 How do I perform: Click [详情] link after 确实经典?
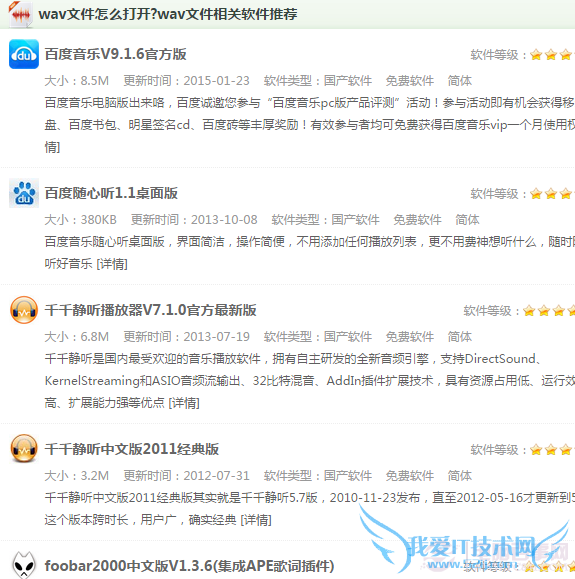256,520
